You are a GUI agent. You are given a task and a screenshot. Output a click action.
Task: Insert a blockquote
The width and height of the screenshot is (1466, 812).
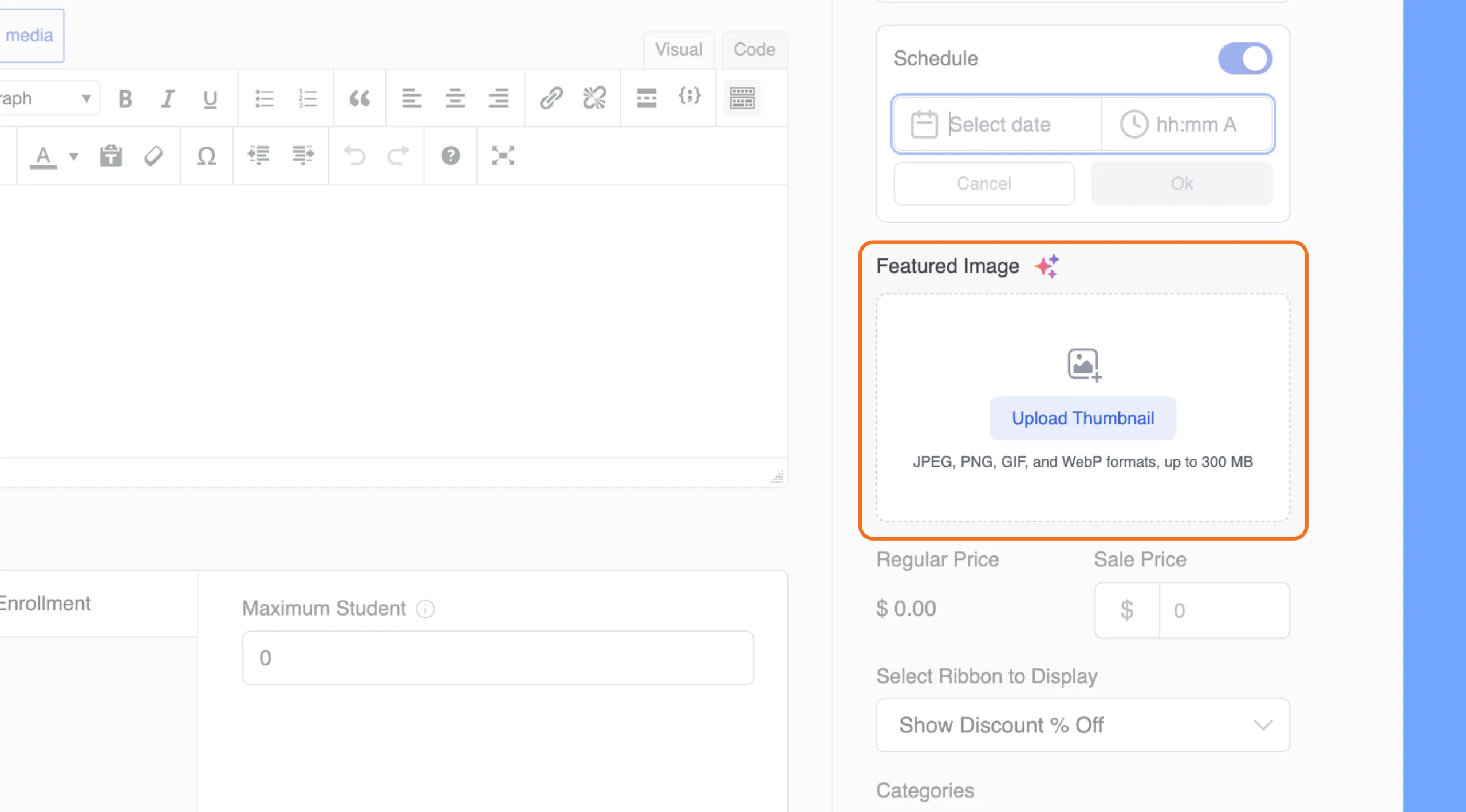(360, 98)
